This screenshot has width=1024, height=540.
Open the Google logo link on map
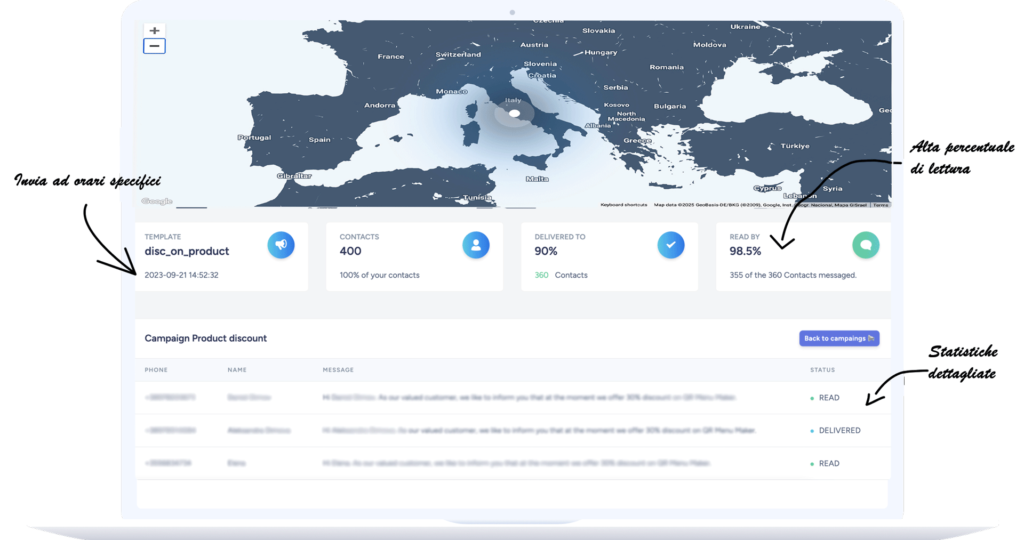(157, 201)
